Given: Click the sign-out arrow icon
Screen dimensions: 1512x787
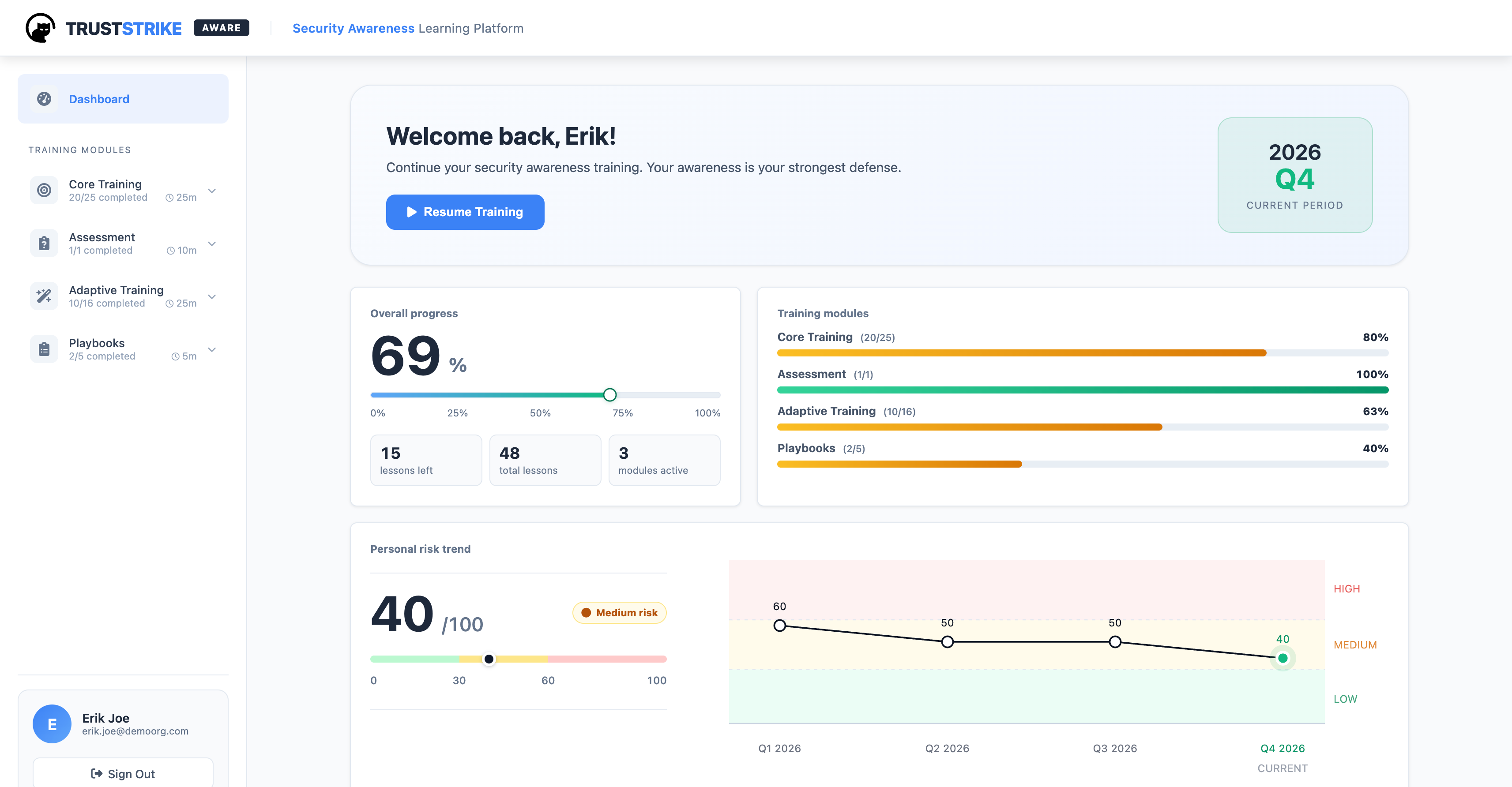Looking at the screenshot, I should tap(97, 773).
